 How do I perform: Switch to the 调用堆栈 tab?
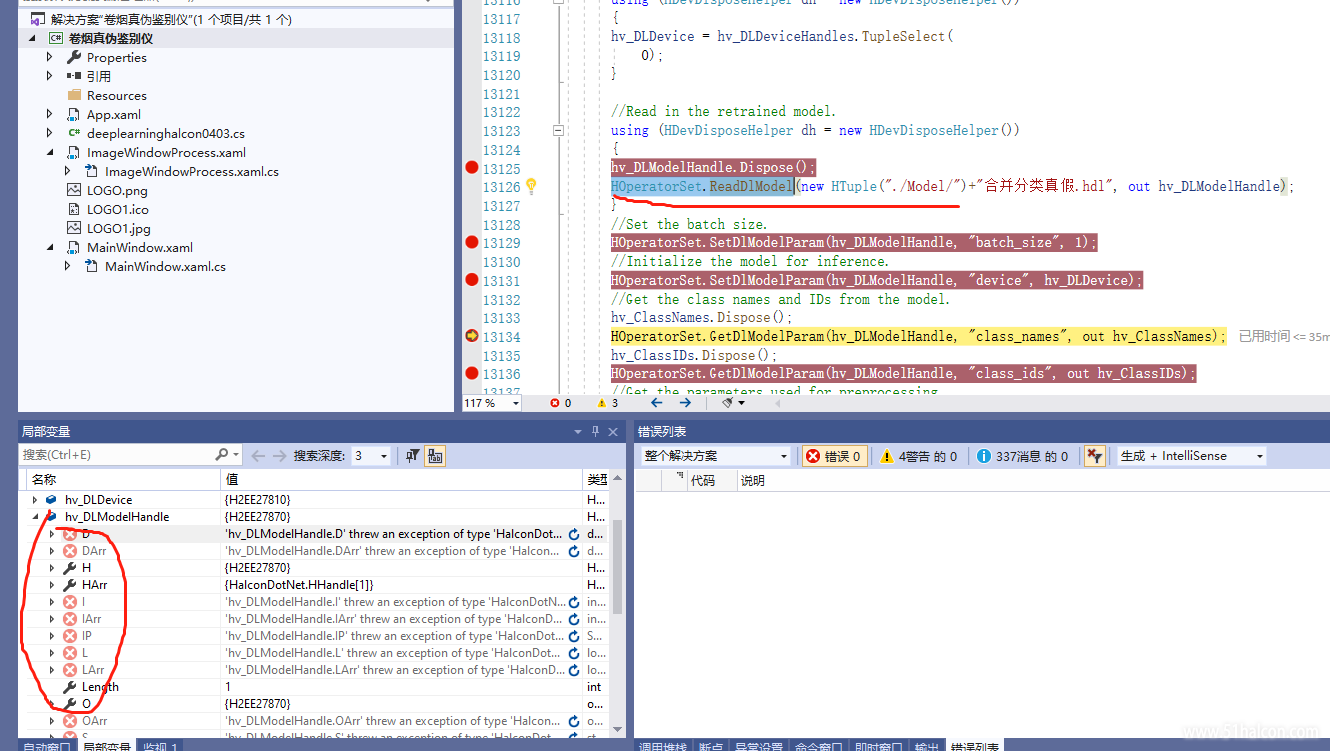663,746
